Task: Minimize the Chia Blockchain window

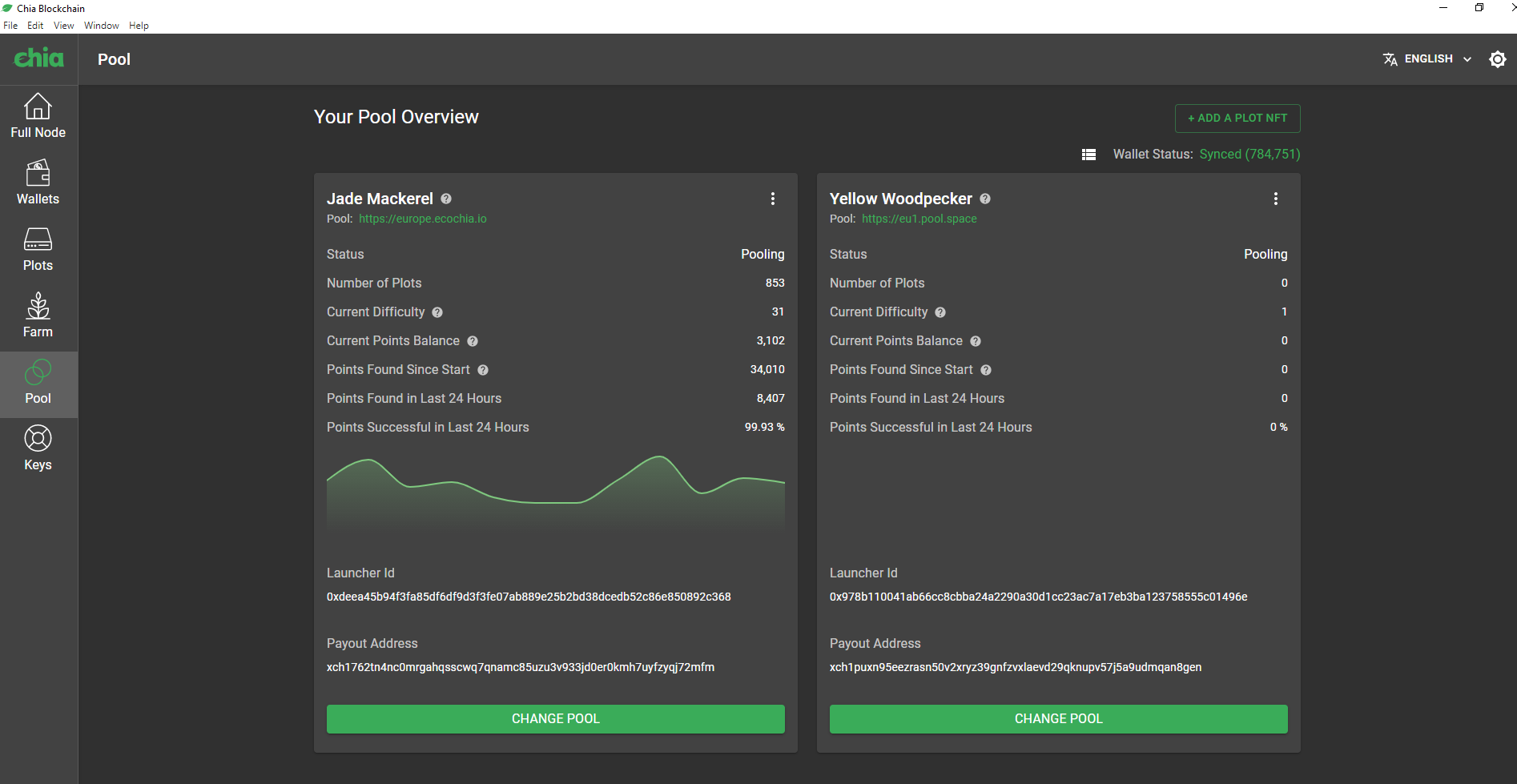Action: (1443, 8)
